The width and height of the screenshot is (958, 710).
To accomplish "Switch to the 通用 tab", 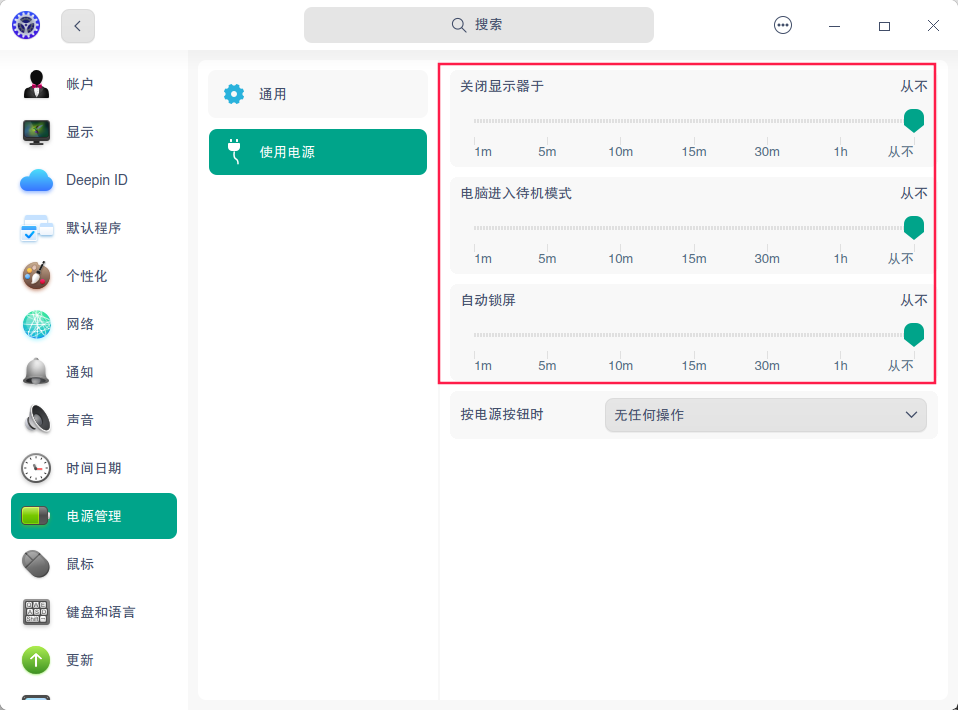I will [317, 93].
